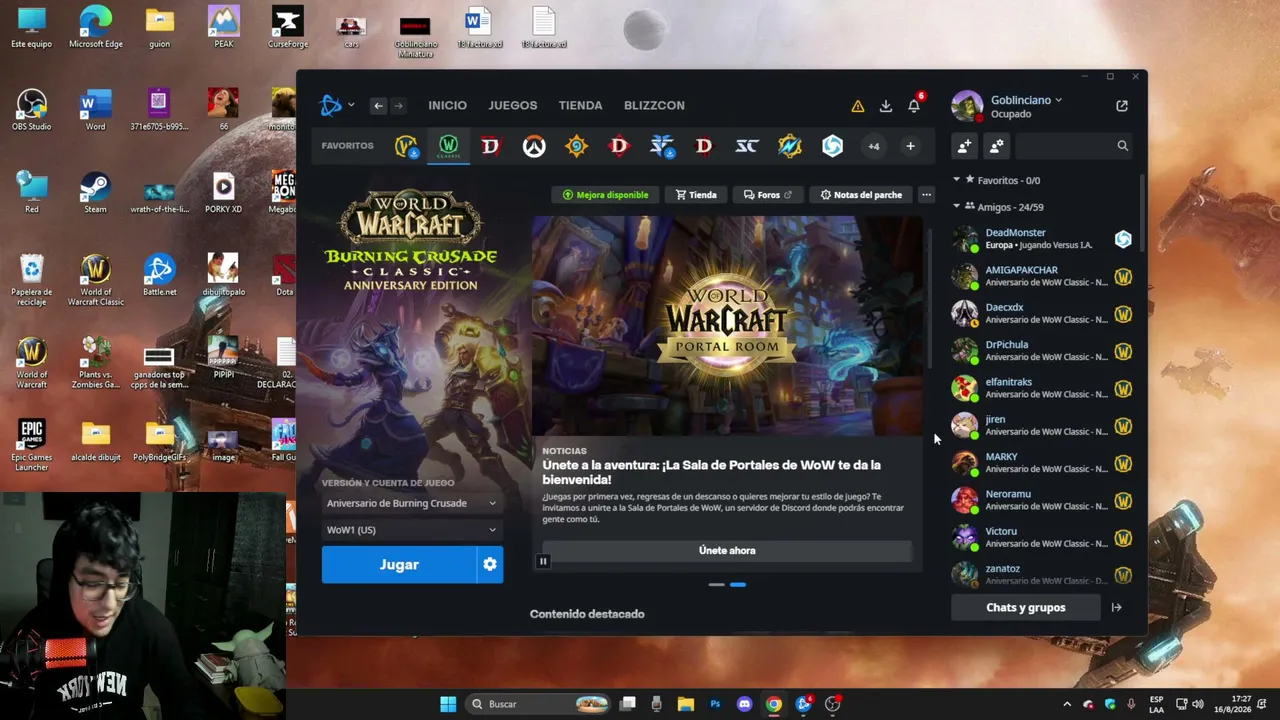Select the OBS Studio desktop shortcut
The image size is (1280, 720).
31,110
